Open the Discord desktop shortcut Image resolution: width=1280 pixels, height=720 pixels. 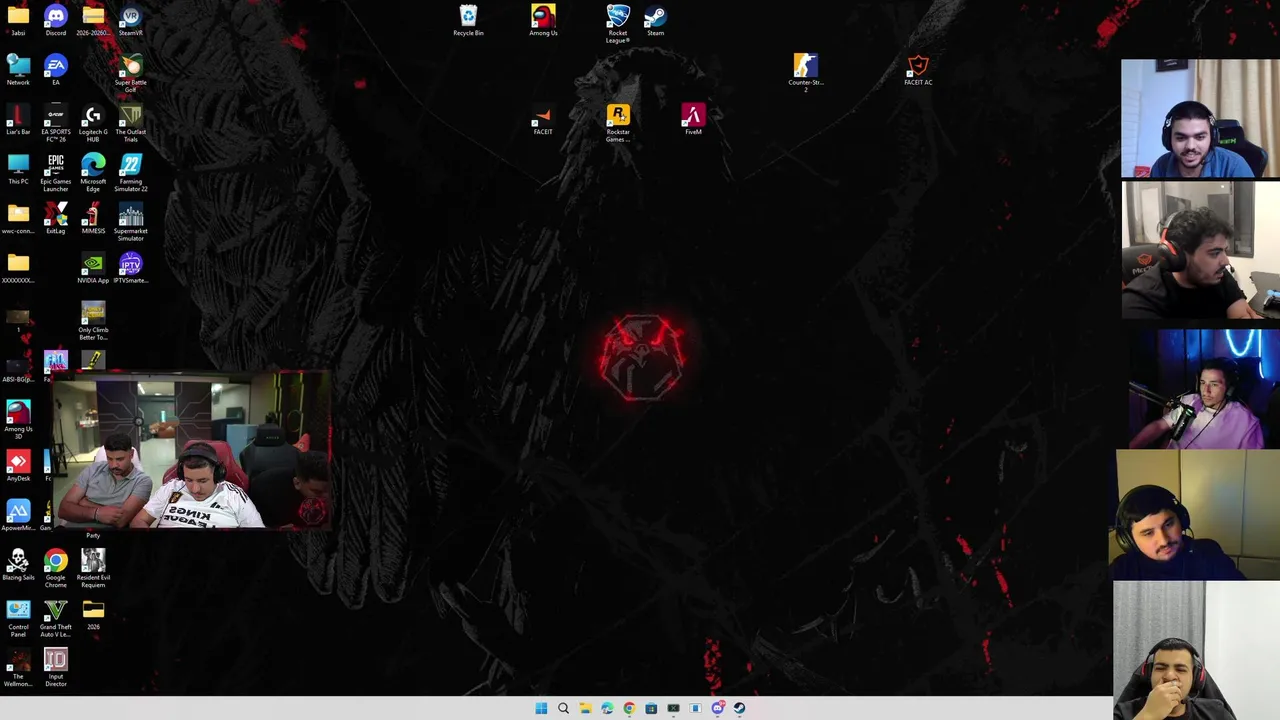click(56, 20)
